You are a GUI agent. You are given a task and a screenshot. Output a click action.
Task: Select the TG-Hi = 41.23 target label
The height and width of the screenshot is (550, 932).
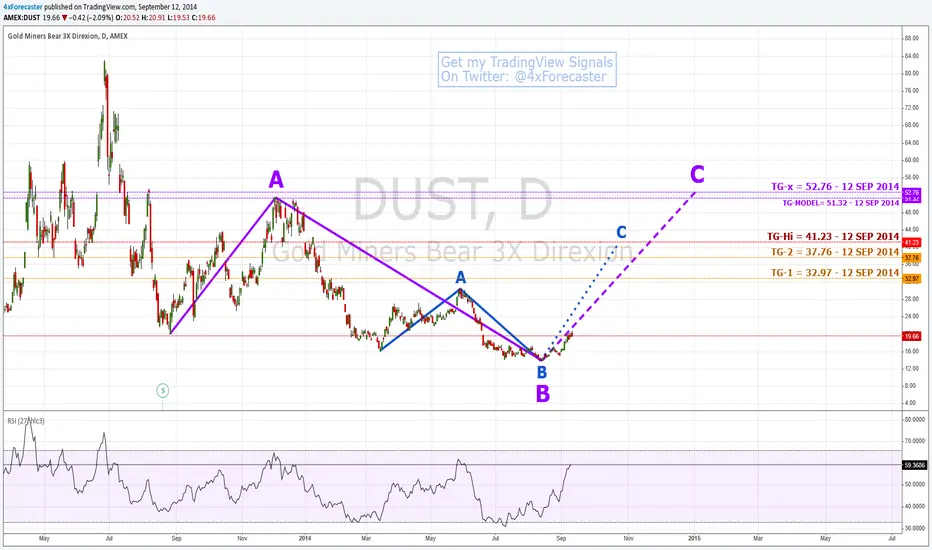point(833,236)
